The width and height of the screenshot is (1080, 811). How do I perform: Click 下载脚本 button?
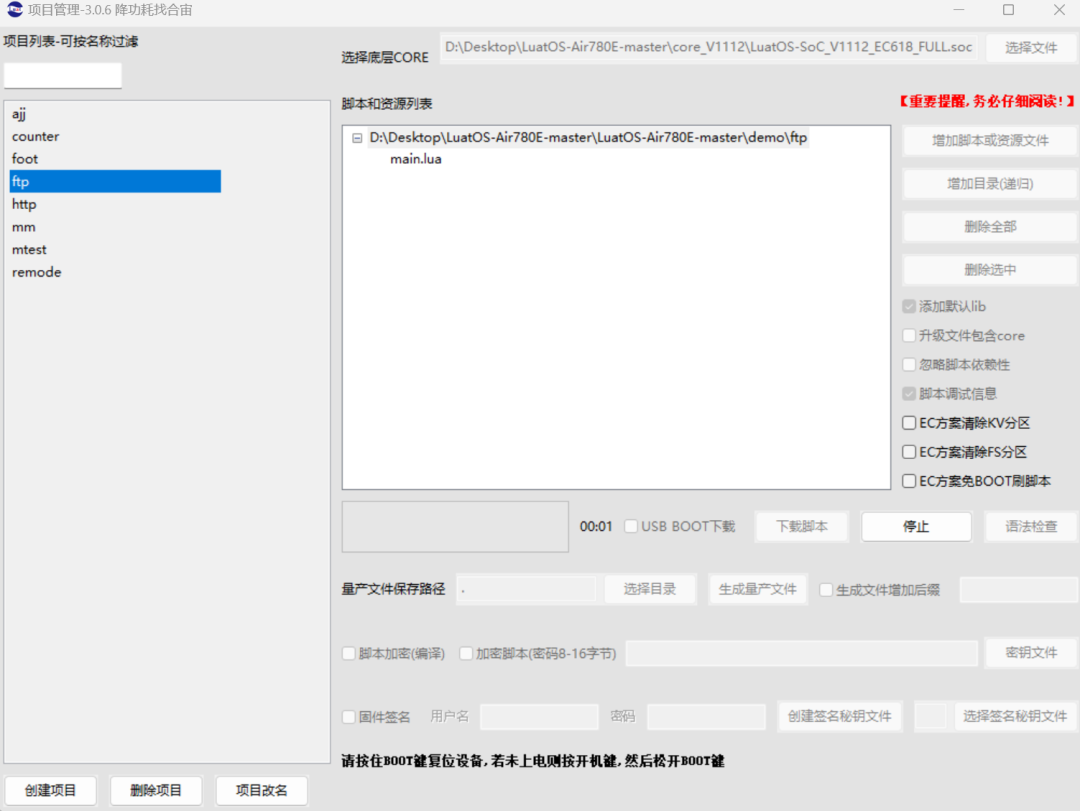point(802,526)
